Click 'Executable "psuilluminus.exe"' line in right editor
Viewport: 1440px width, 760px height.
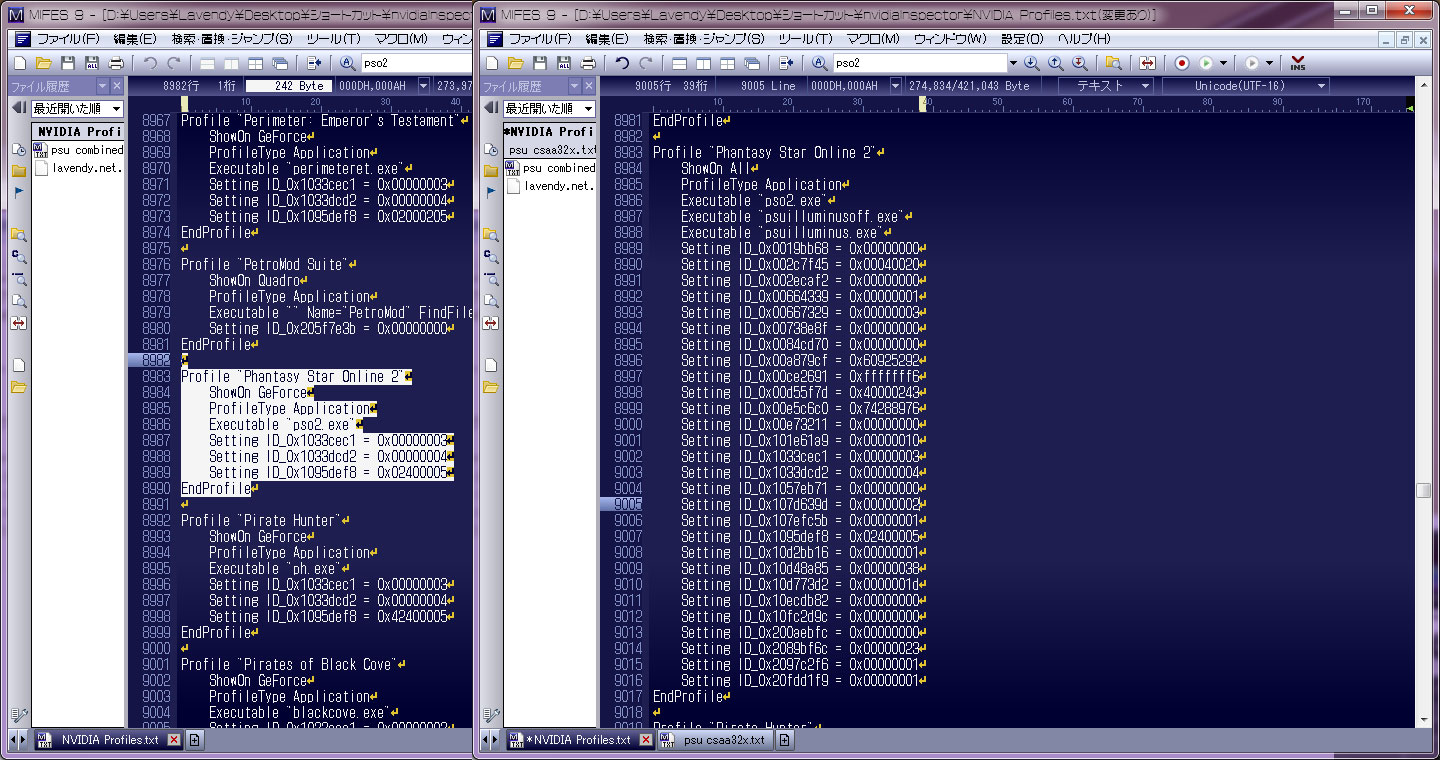pyautogui.click(x=784, y=233)
